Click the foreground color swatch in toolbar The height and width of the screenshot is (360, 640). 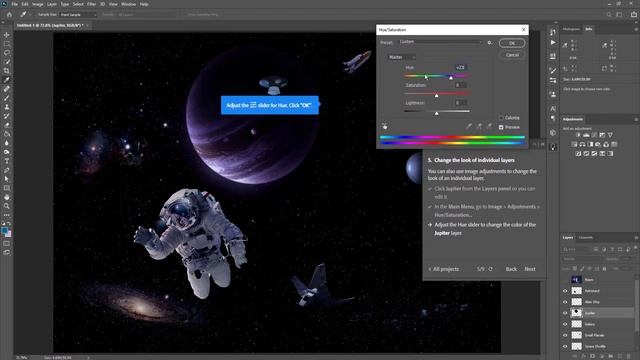(5, 231)
